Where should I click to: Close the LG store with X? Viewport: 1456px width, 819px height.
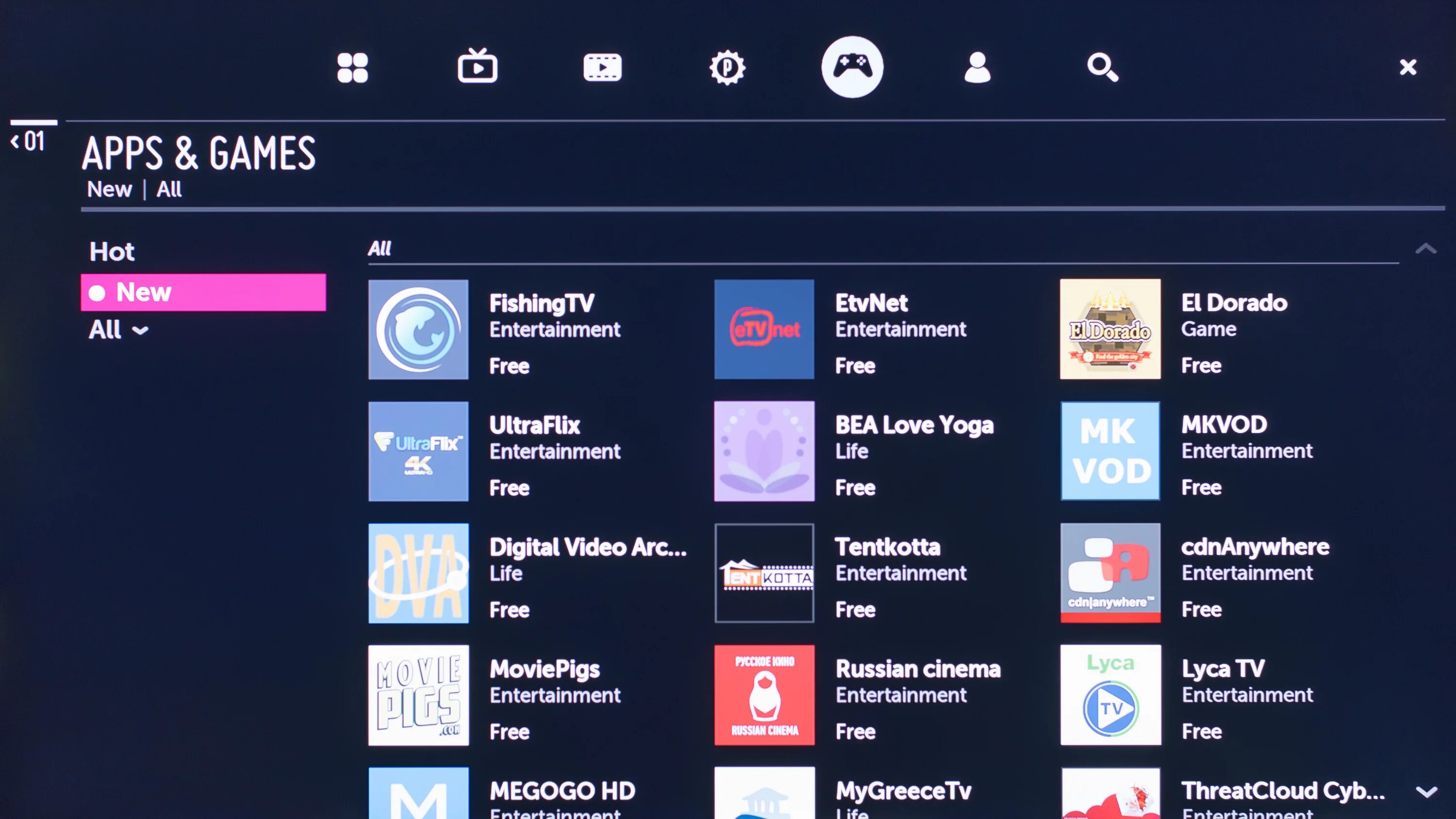[1408, 67]
